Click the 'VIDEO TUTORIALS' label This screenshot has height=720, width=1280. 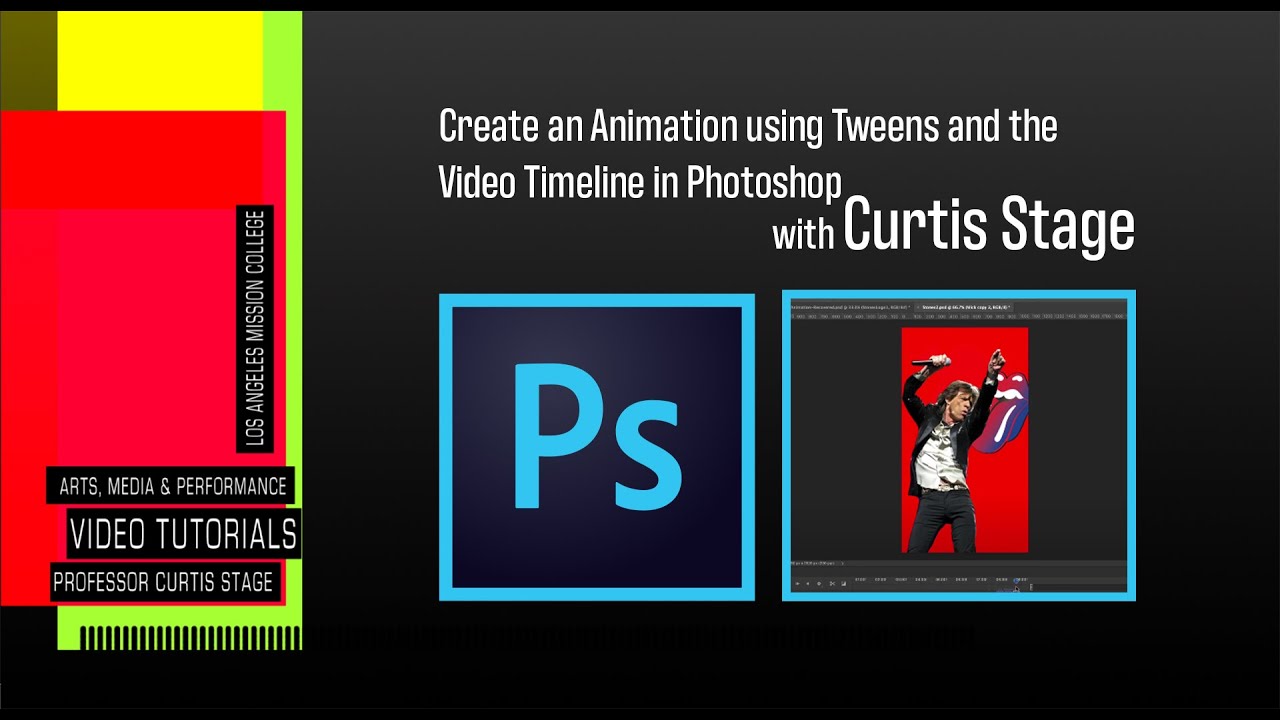tap(183, 535)
